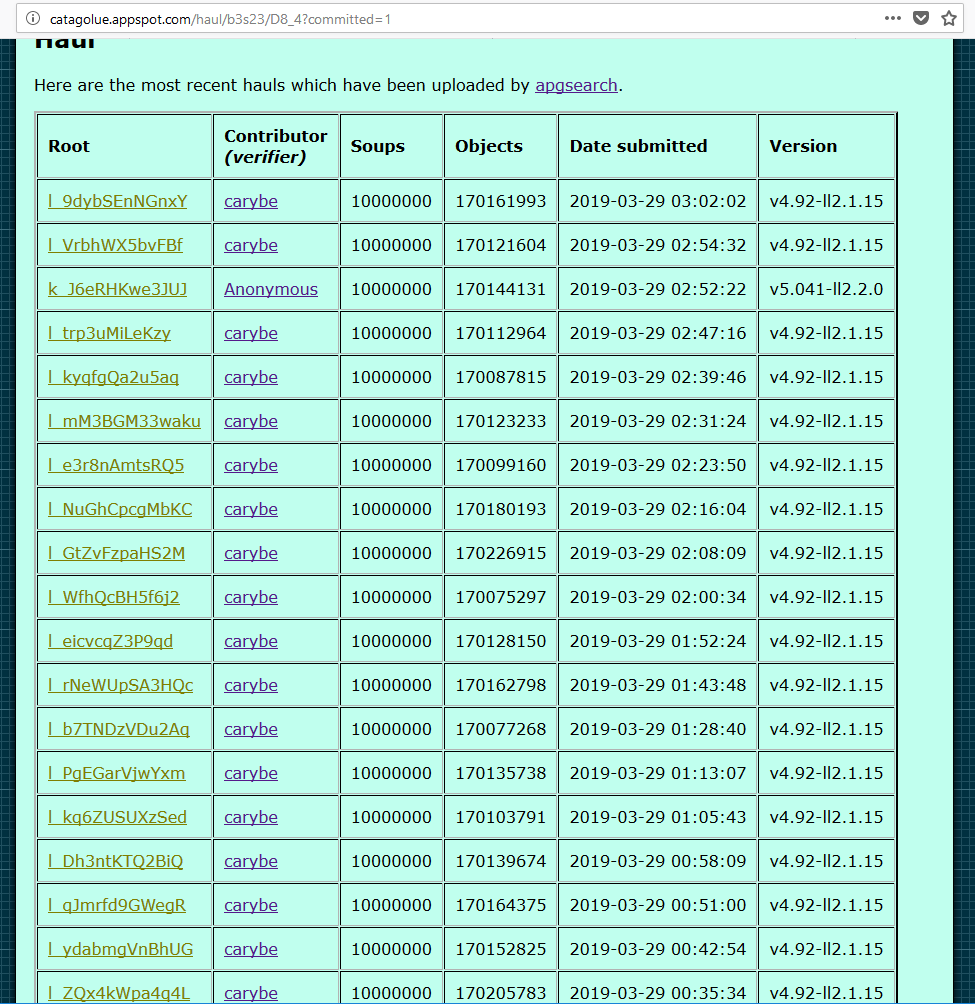Open haul root l_Dh3ntKTQ2BiQ
Screen dimensions: 975x1004
[115, 861]
